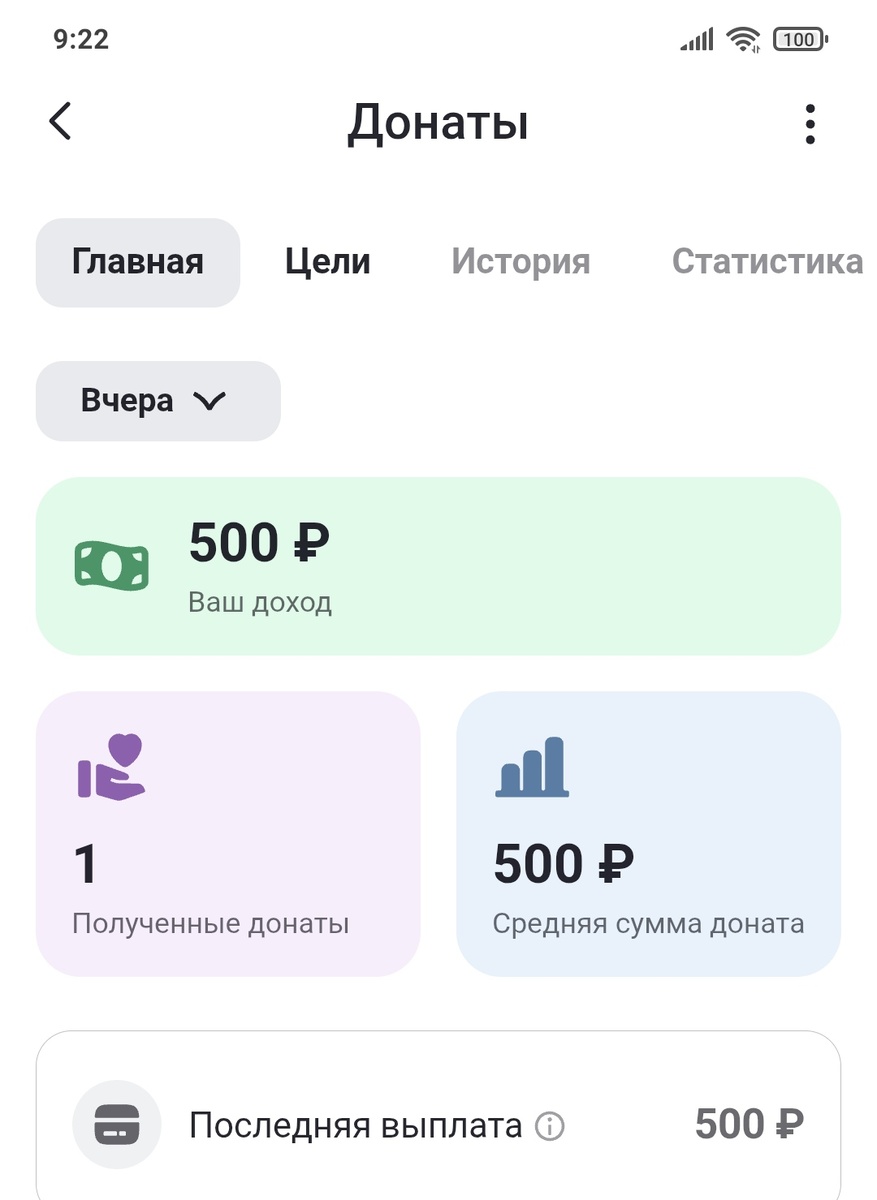The width and height of the screenshot is (877, 1200).
Task: Tap the bank card payout icon
Action: (117, 1124)
